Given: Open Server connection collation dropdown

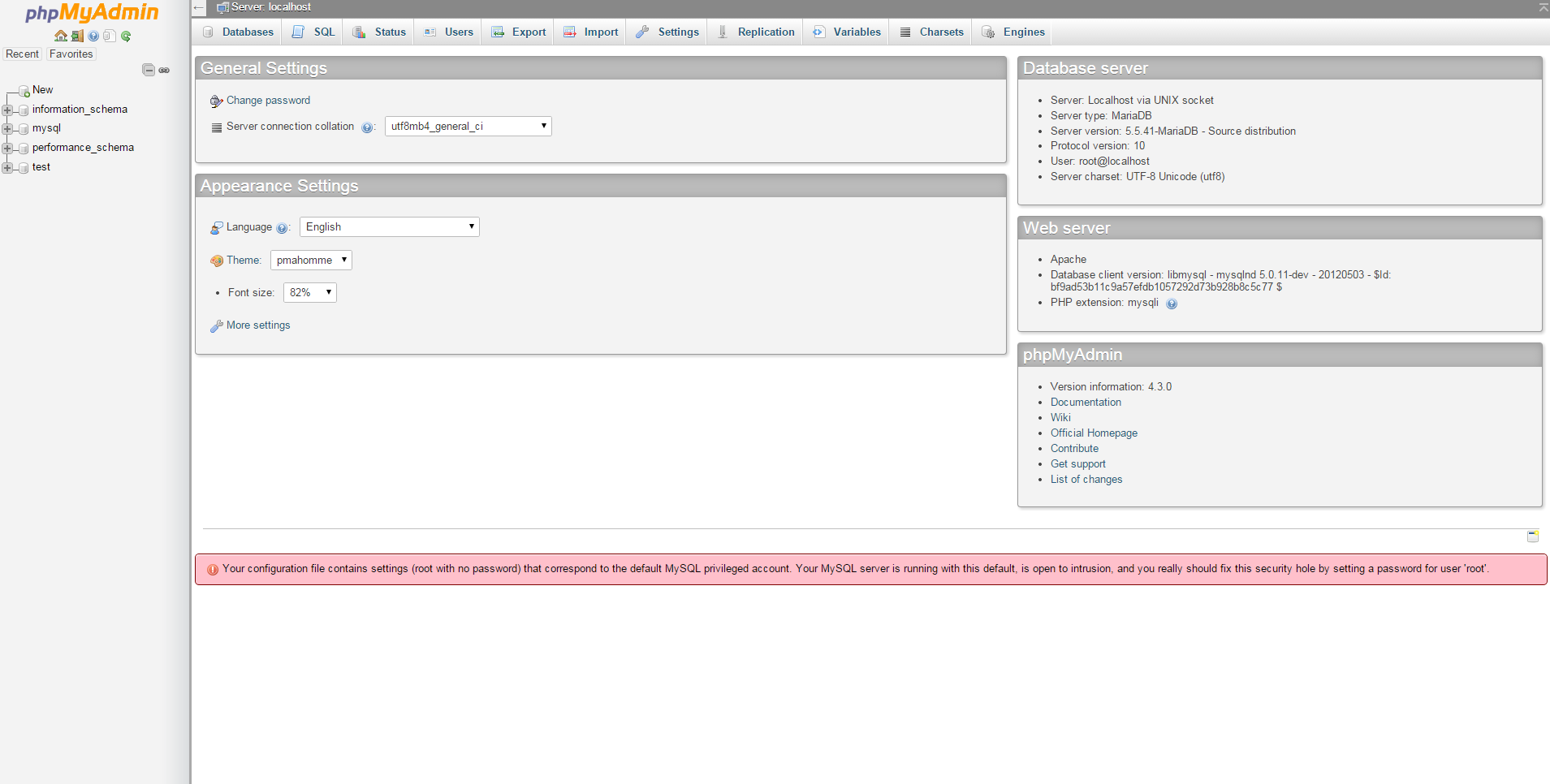Looking at the screenshot, I should point(468,126).
